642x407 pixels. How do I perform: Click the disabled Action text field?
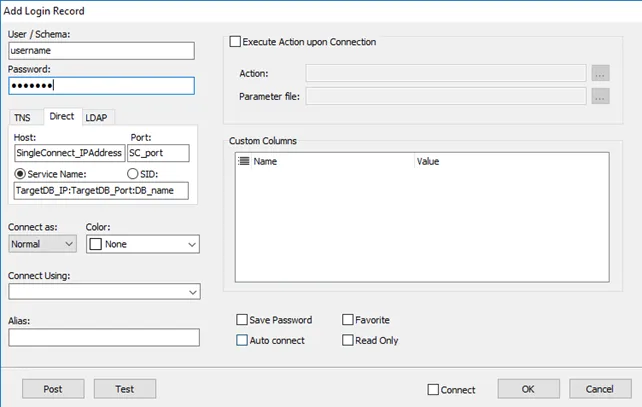click(x=446, y=73)
